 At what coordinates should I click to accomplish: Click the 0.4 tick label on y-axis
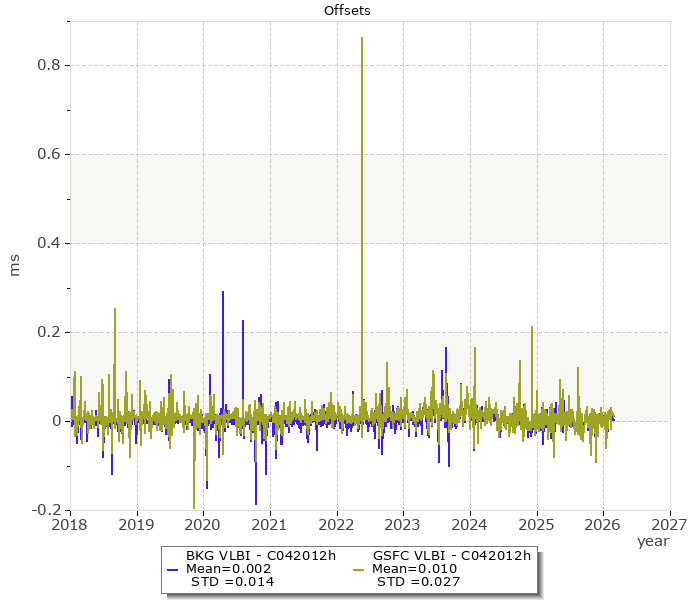click(x=46, y=243)
